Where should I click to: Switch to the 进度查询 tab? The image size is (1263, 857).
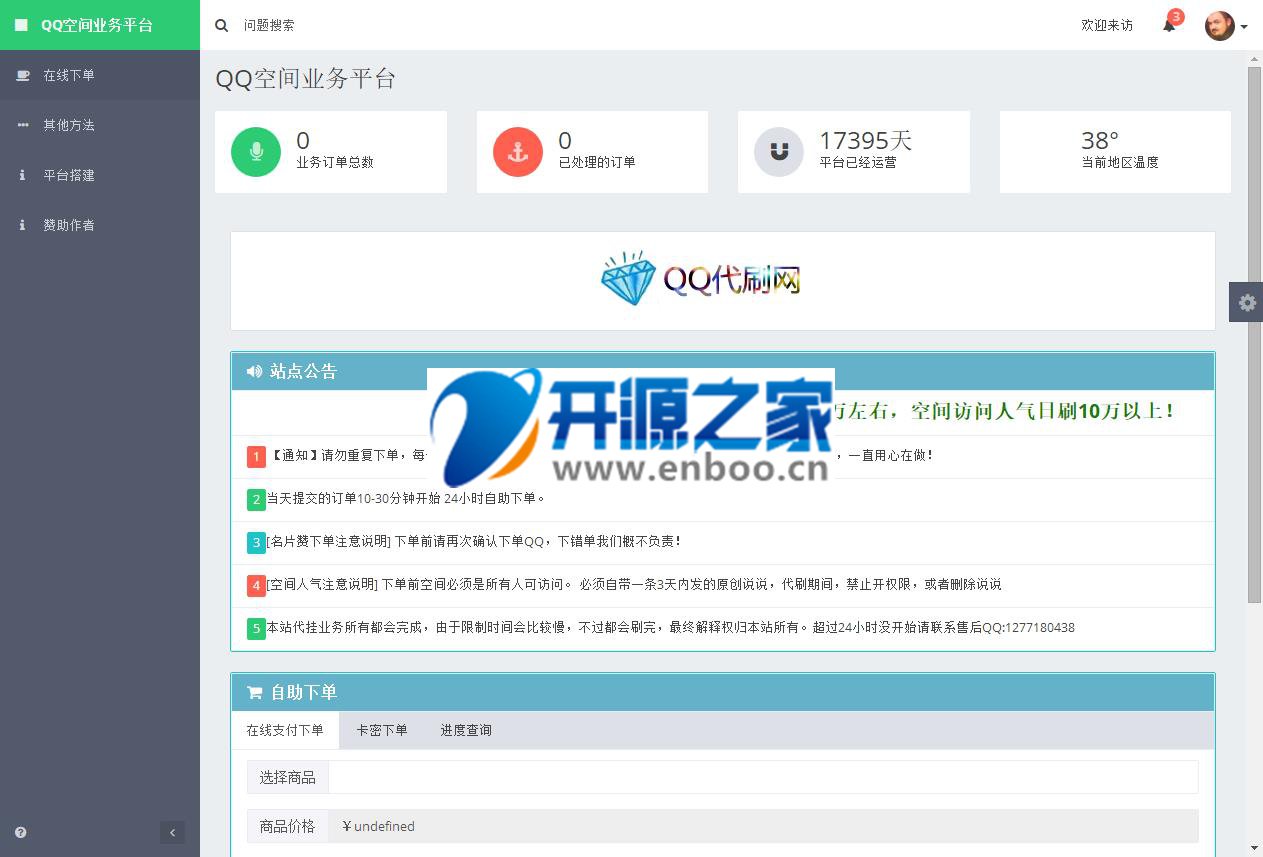(x=466, y=730)
